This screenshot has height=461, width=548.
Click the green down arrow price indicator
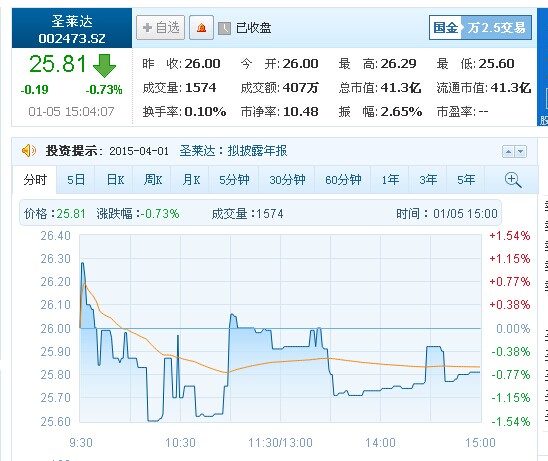(x=104, y=65)
